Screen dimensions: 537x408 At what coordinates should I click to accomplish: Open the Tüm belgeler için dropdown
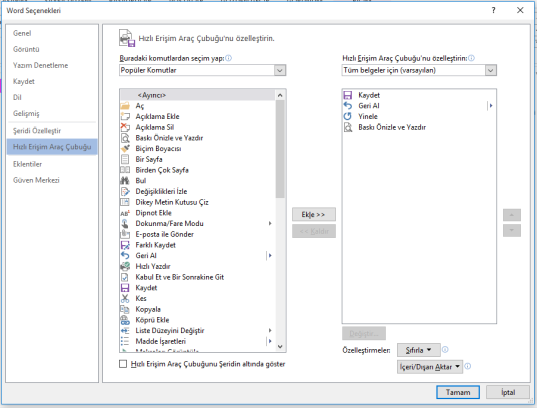click(x=419, y=70)
